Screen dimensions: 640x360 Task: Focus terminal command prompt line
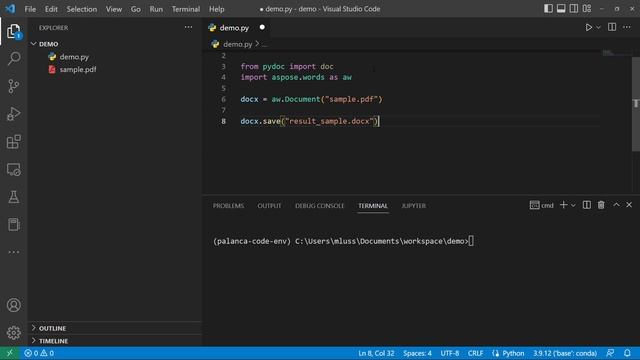pyautogui.click(x=343, y=241)
